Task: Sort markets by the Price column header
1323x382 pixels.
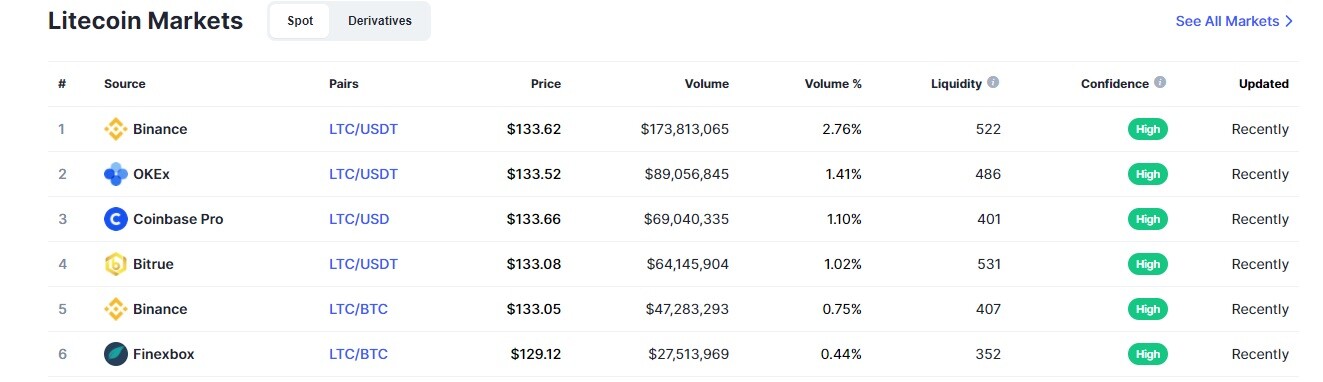Action: click(x=546, y=84)
